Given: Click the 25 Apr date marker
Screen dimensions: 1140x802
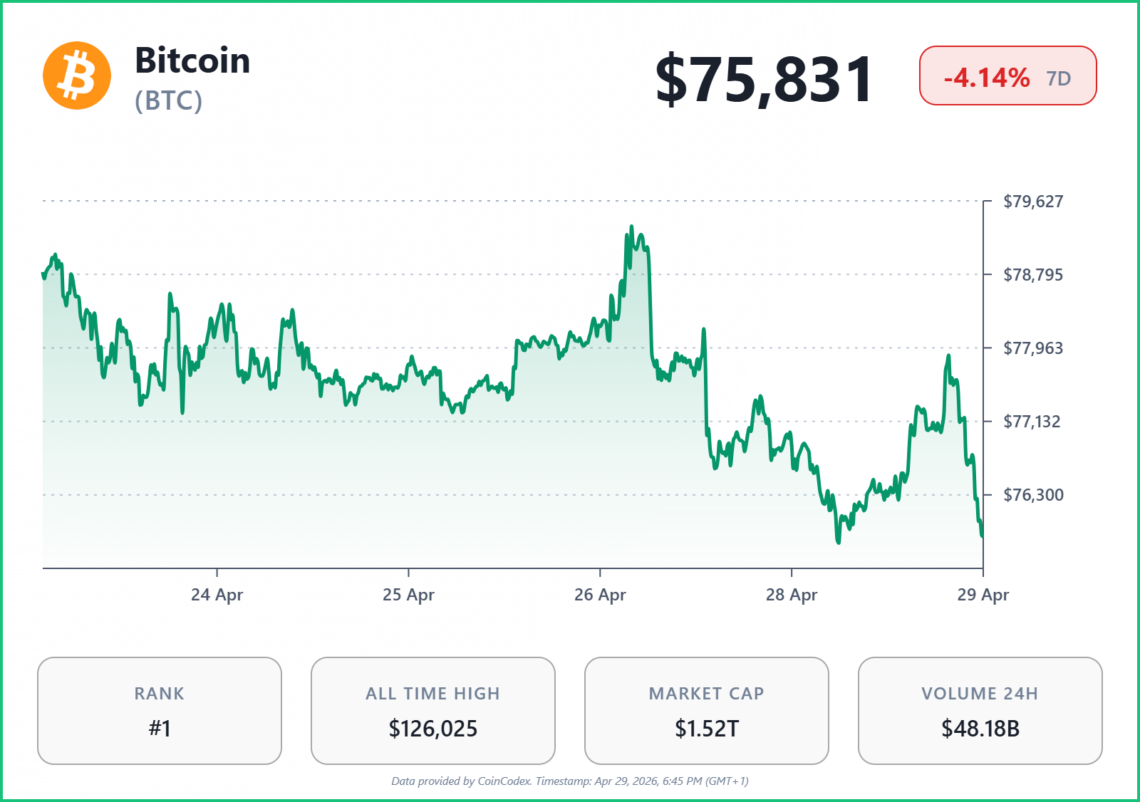Looking at the screenshot, I should (408, 594).
